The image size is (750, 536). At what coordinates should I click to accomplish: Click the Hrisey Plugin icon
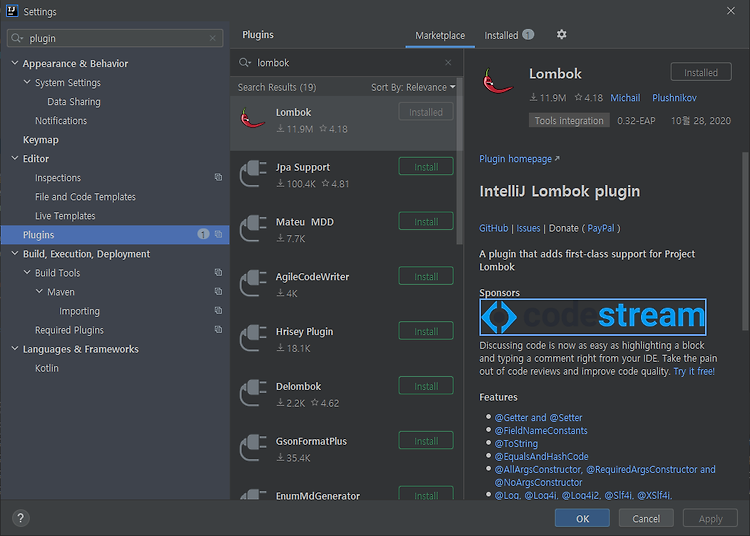(x=254, y=338)
